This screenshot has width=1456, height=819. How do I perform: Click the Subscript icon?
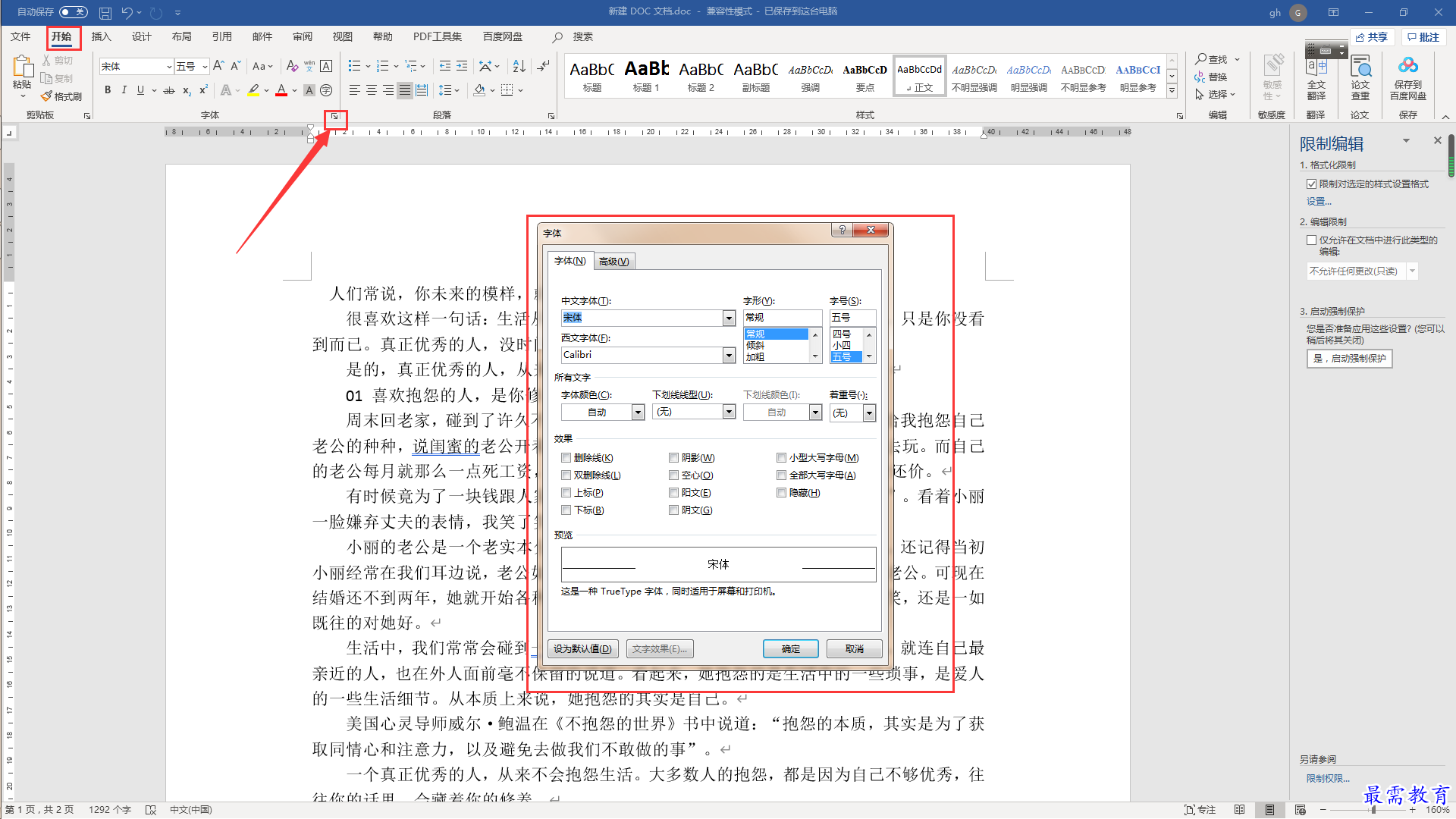pos(187,90)
